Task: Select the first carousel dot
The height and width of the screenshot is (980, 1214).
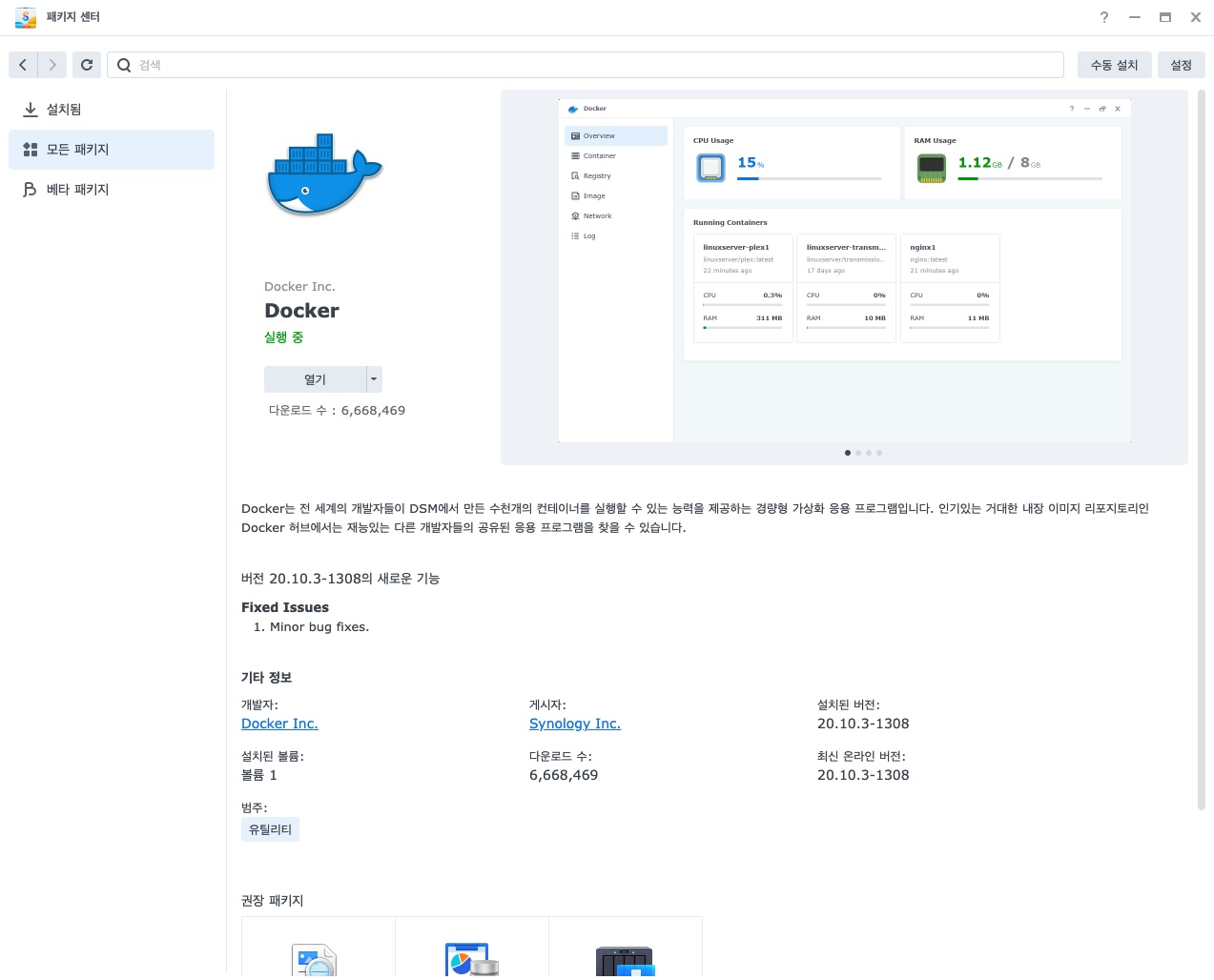Action: click(848, 453)
